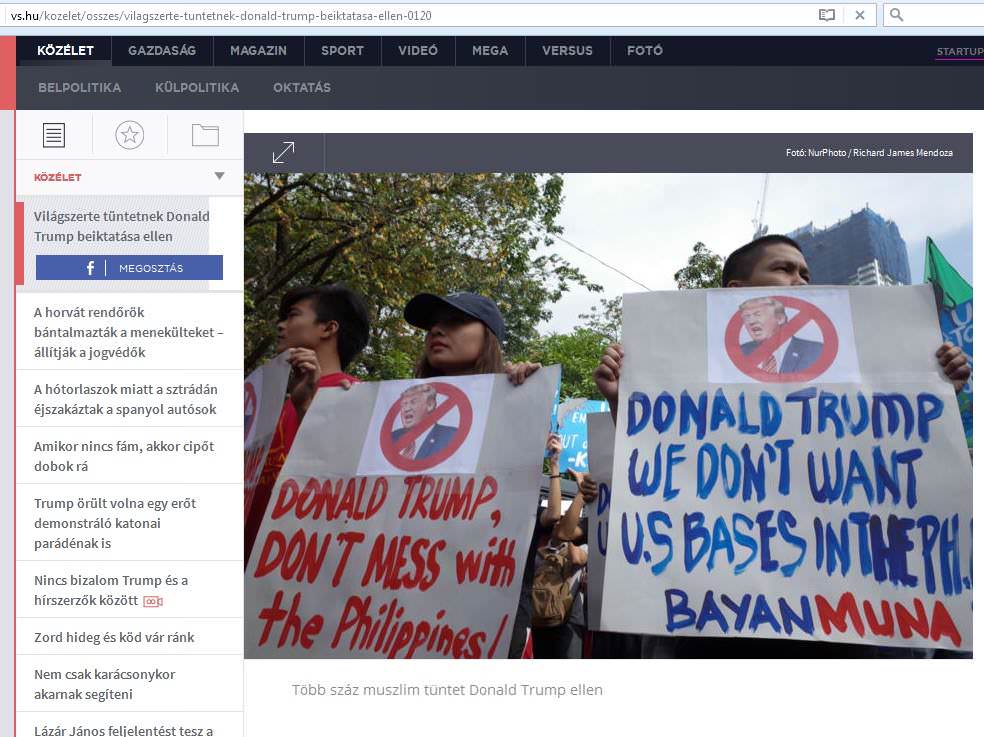This screenshot has width=984, height=737.
Task: Open 'Amikor nincs fám' article
Action: click(124, 456)
